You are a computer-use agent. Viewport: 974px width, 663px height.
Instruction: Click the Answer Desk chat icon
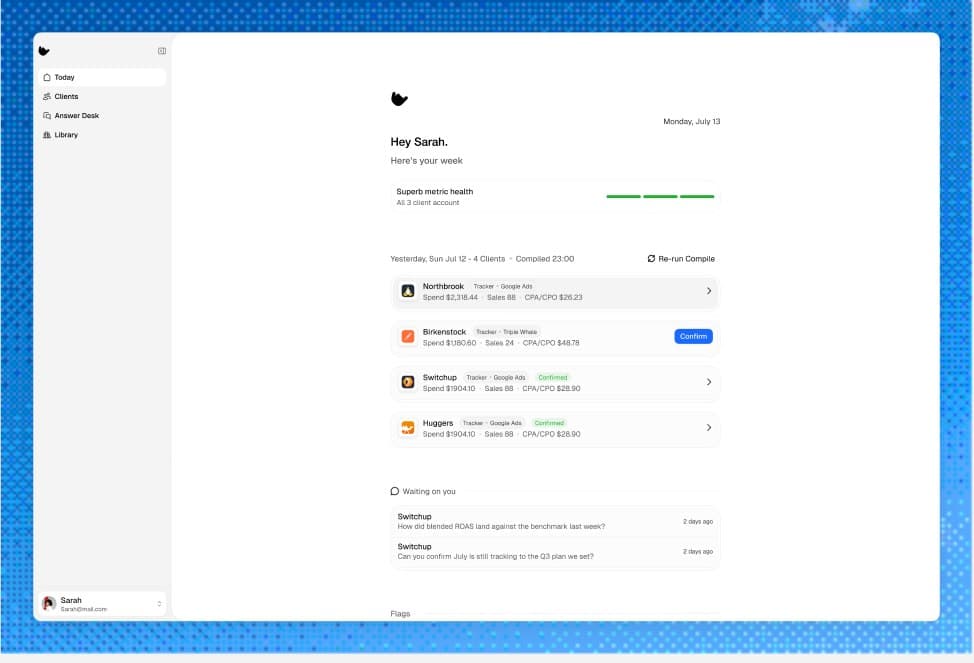[47, 116]
